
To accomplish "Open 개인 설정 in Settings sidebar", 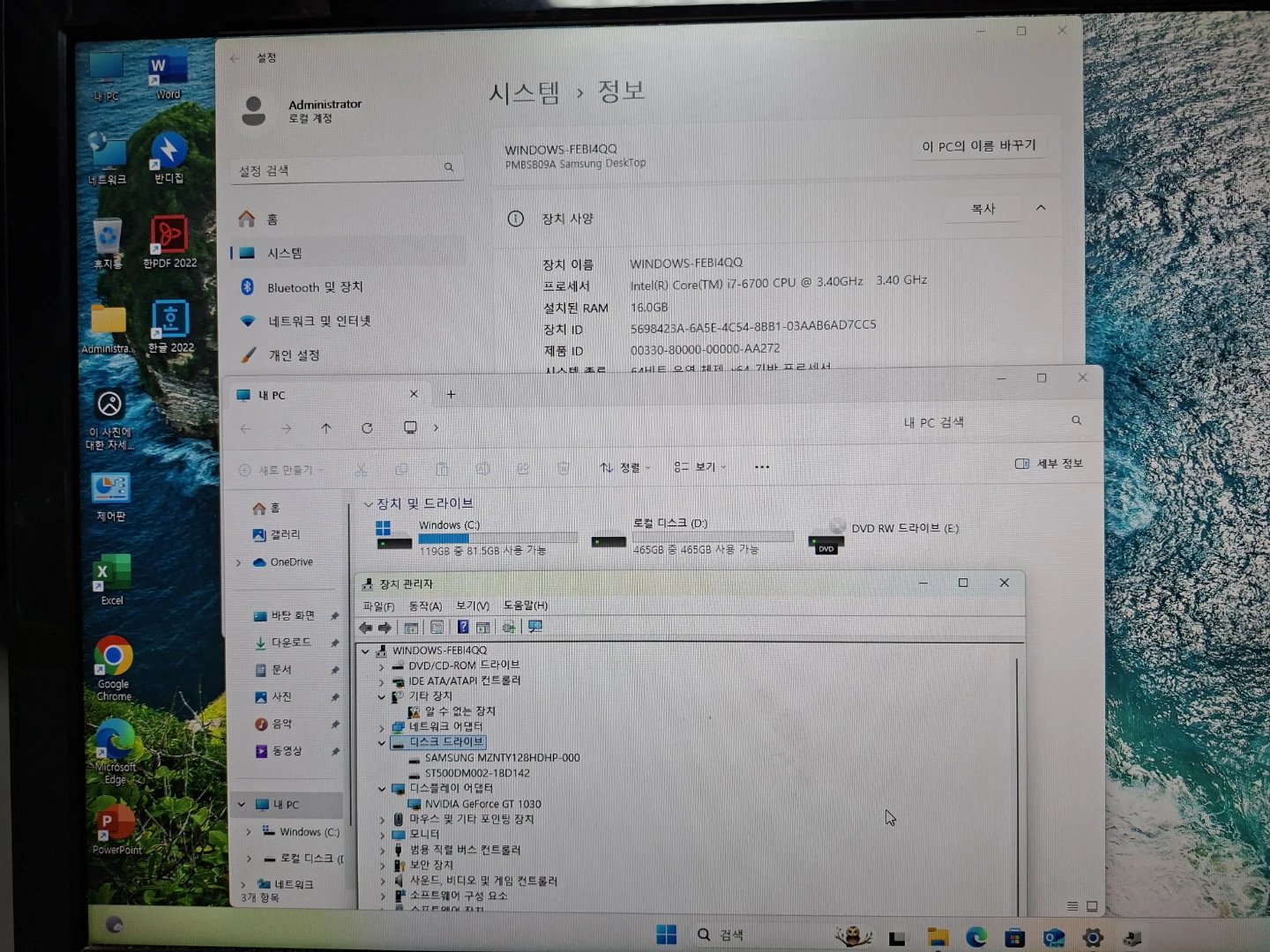I will pos(348,354).
